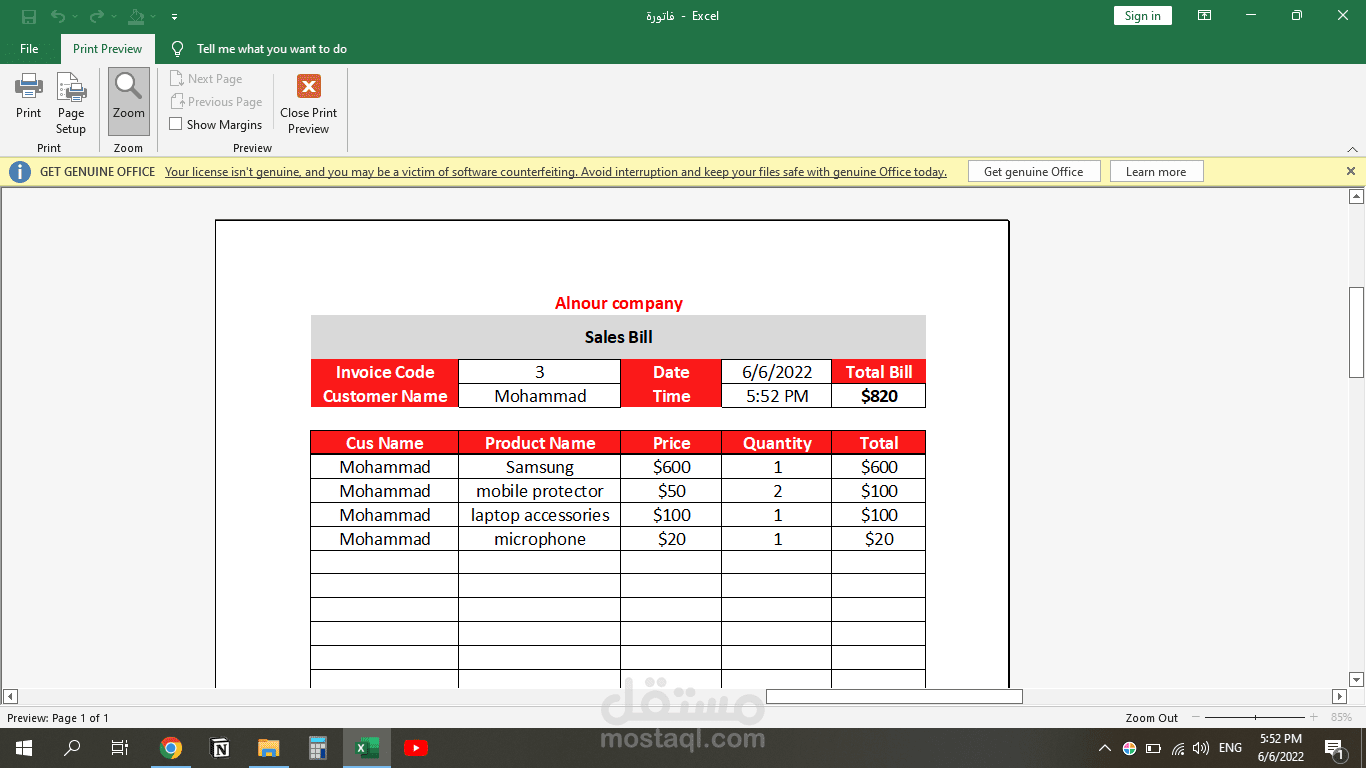The width and height of the screenshot is (1366, 768).
Task: Open Calculator from the taskbar
Action: tap(318, 748)
